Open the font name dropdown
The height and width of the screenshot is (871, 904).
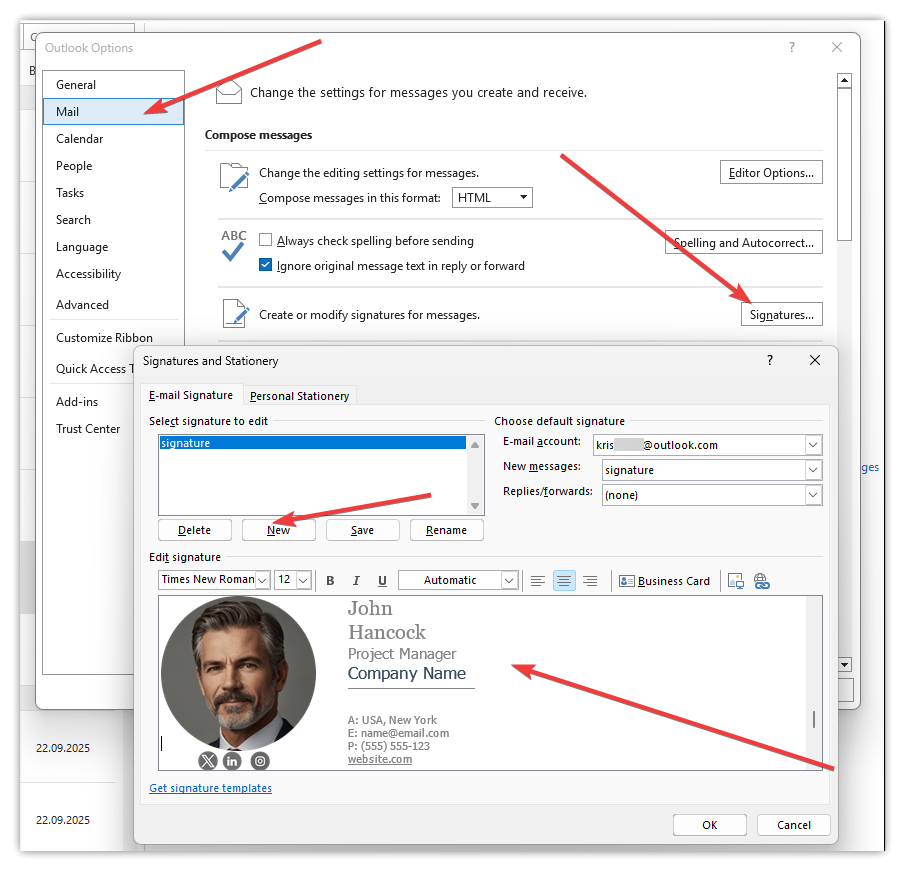(262, 581)
